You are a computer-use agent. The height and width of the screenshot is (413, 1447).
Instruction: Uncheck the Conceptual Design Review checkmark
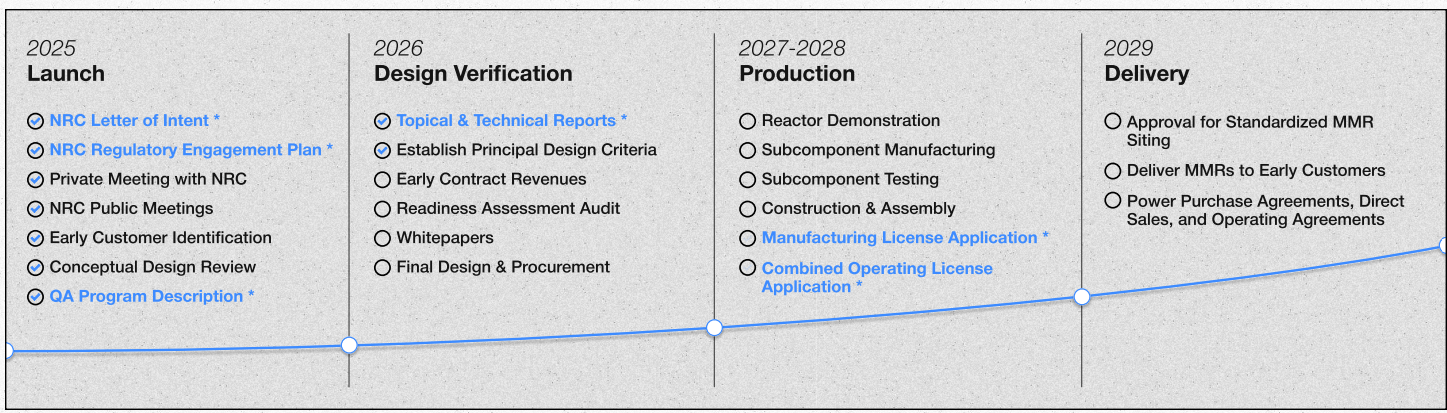click(35, 268)
